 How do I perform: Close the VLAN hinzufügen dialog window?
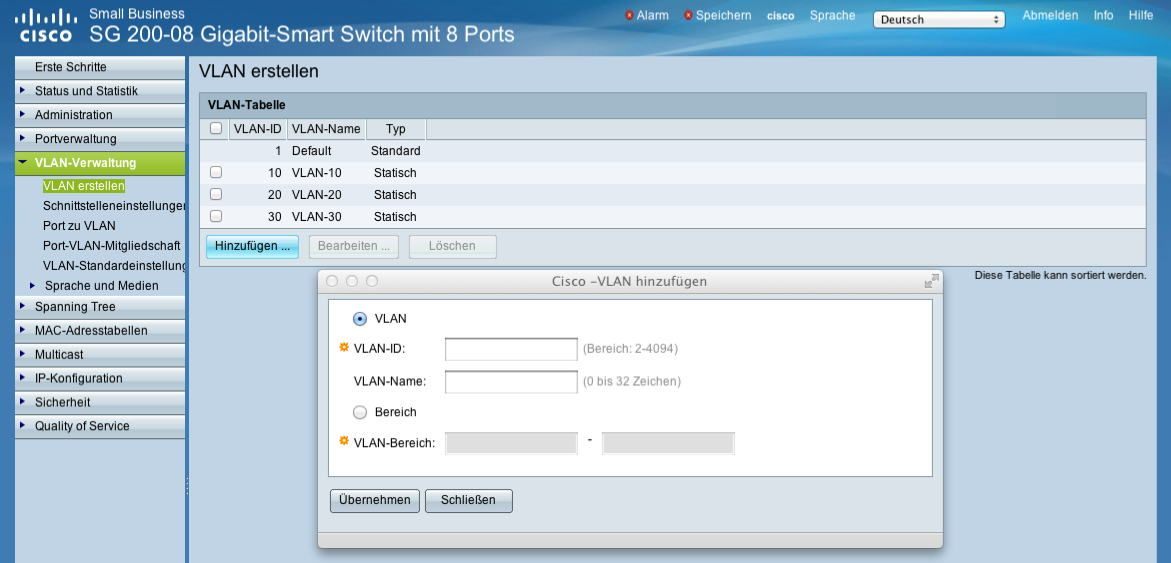332,281
